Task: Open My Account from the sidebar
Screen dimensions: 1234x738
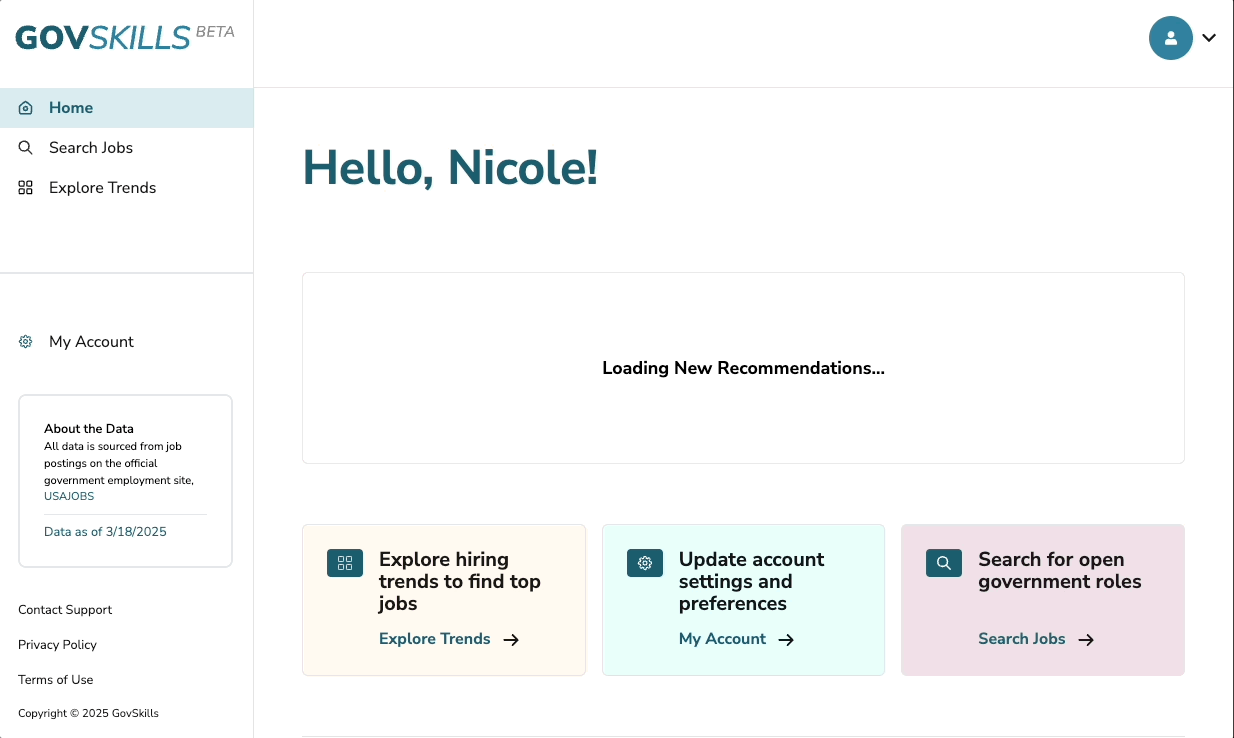Action: [91, 342]
